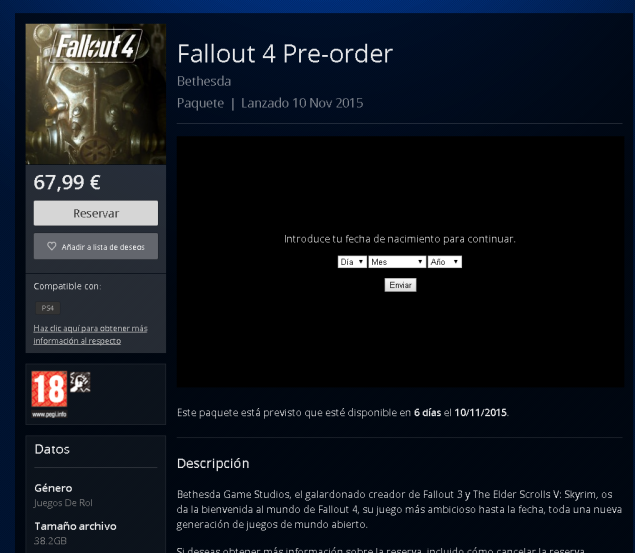Click the Reservar pre-order button
The height and width of the screenshot is (553, 635).
pos(96,213)
